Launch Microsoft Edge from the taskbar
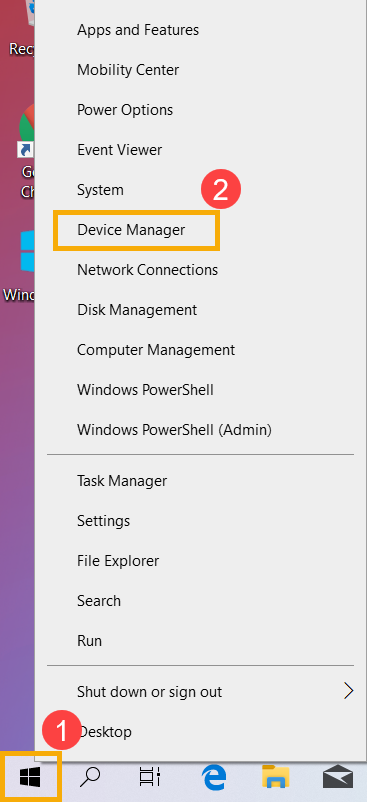Viewport: 367px width, 802px height. click(x=214, y=777)
